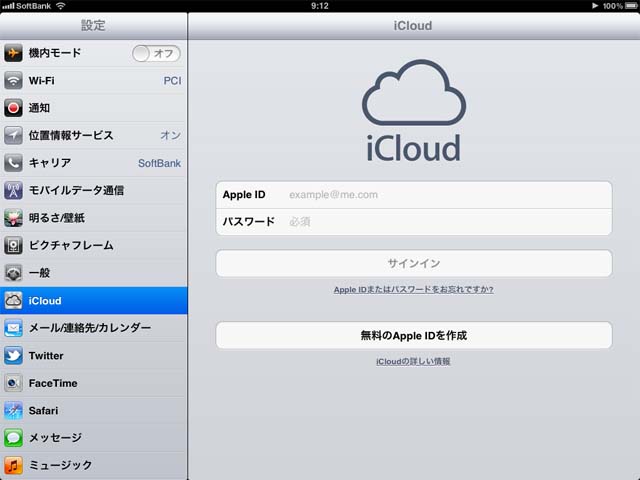This screenshot has height=480, width=640.
Task: Tap 無料のApple IDを作成 button
Action: (x=414, y=335)
